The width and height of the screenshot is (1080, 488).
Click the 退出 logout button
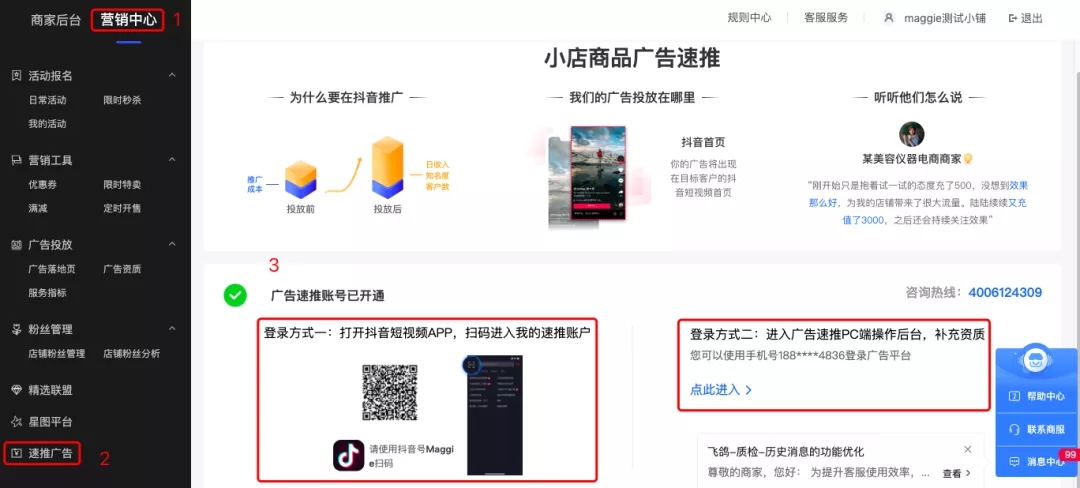point(1026,18)
